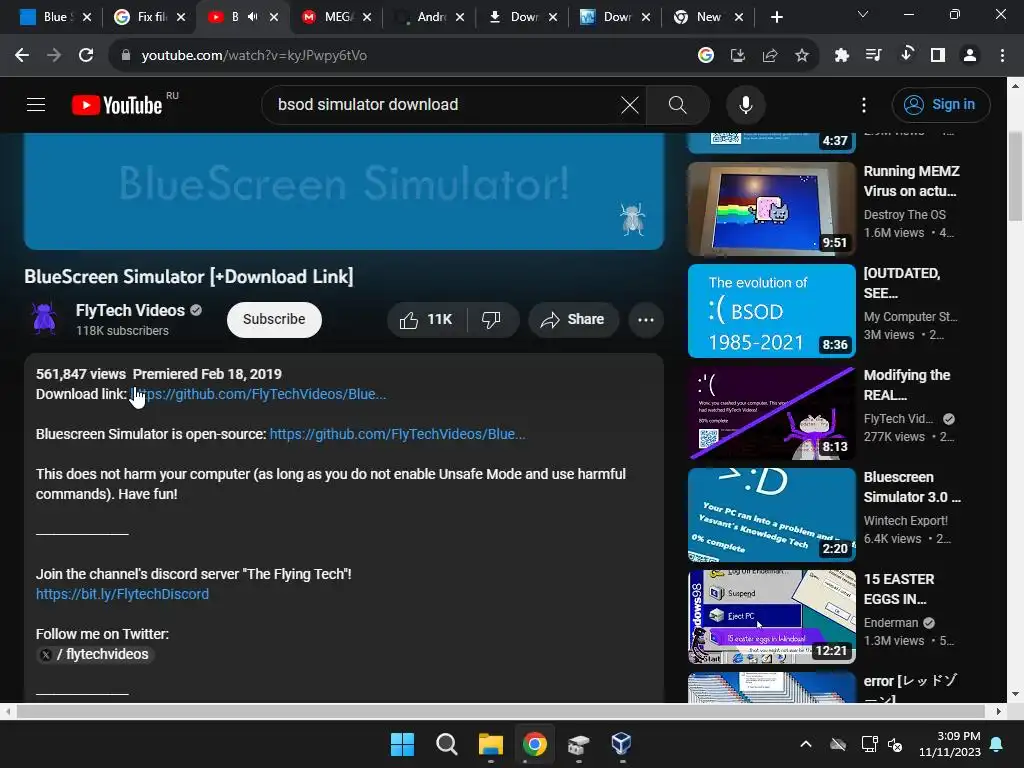
Task: Open Chrome three-dot customize menu
Action: (1002, 56)
